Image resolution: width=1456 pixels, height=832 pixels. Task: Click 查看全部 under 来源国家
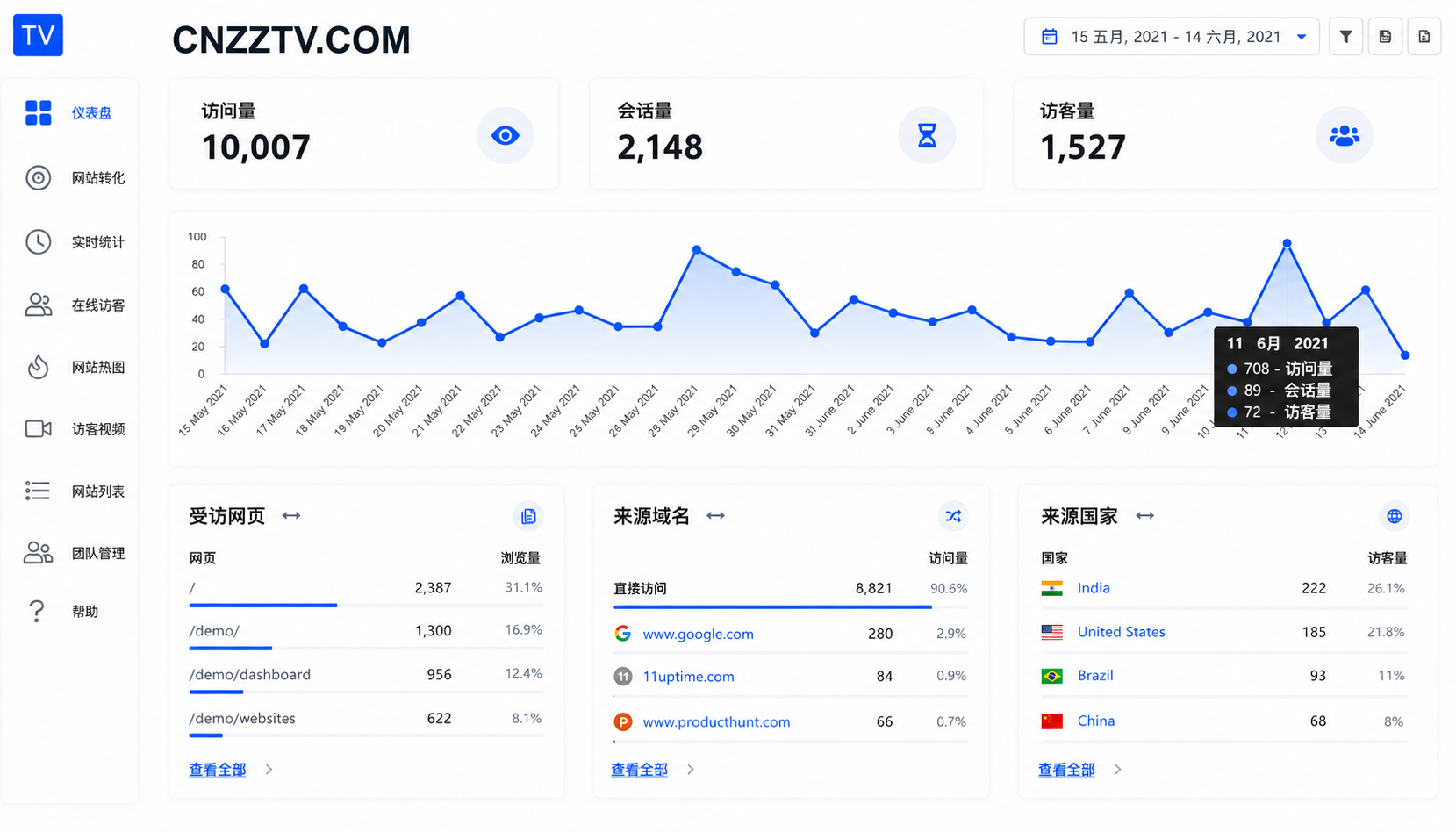(x=1066, y=770)
